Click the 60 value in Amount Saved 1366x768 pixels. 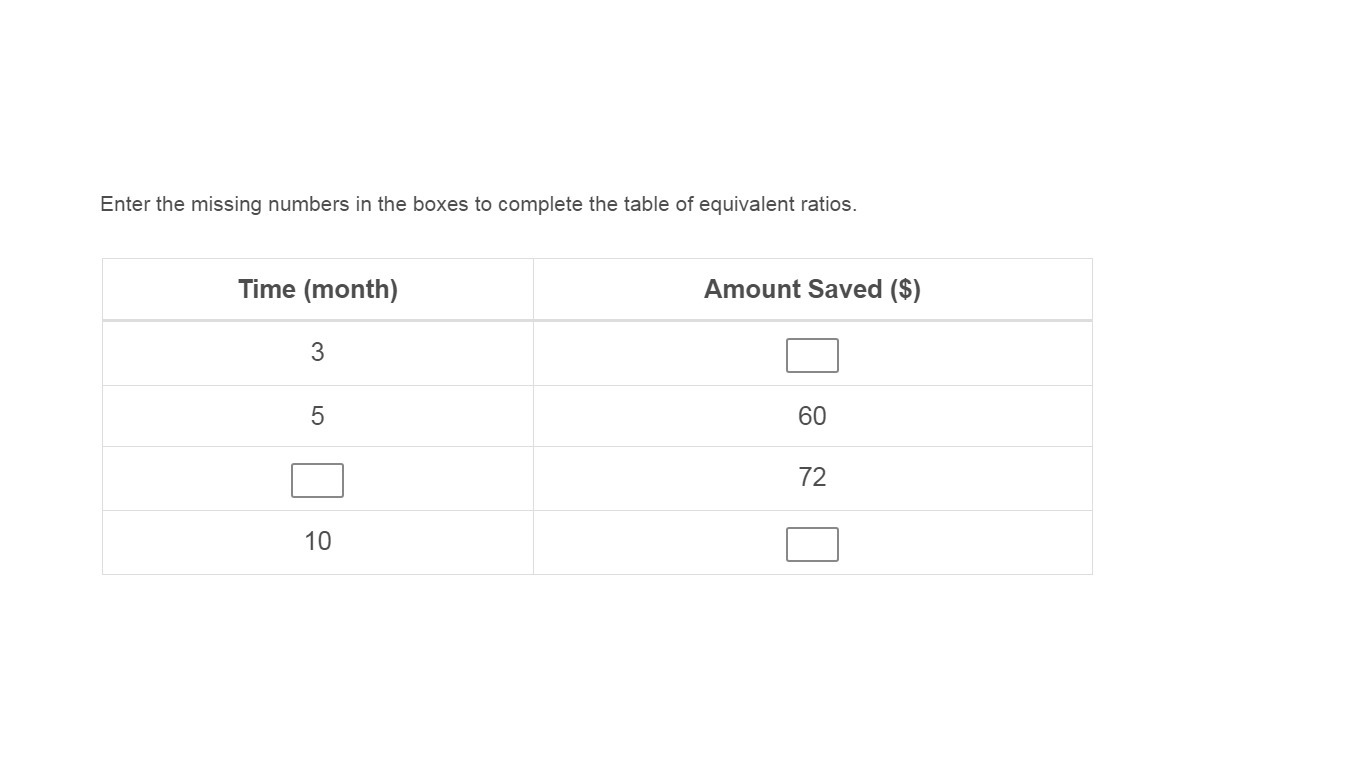(x=812, y=416)
